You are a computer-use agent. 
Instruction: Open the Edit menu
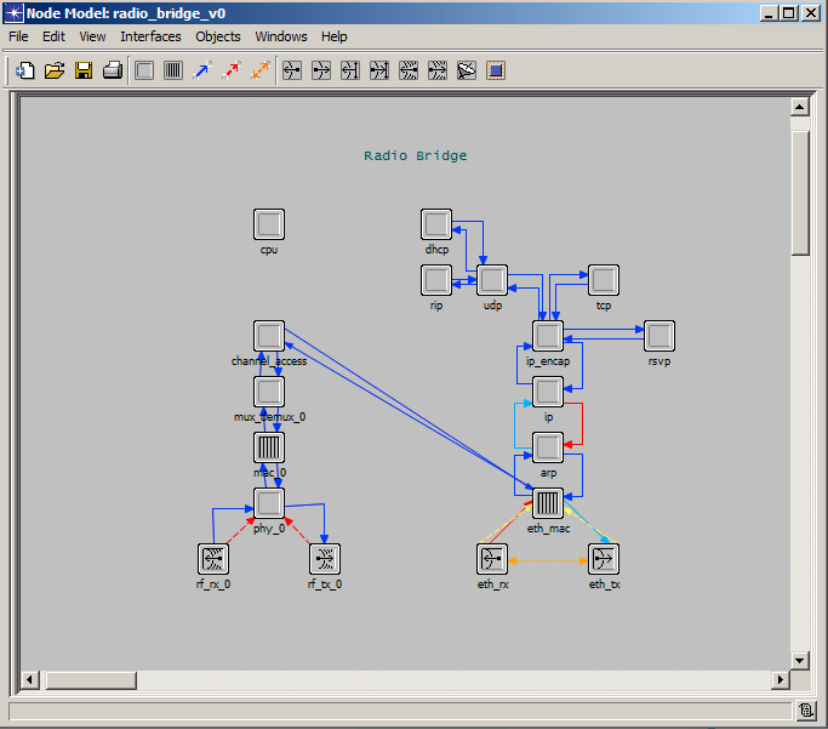[53, 36]
